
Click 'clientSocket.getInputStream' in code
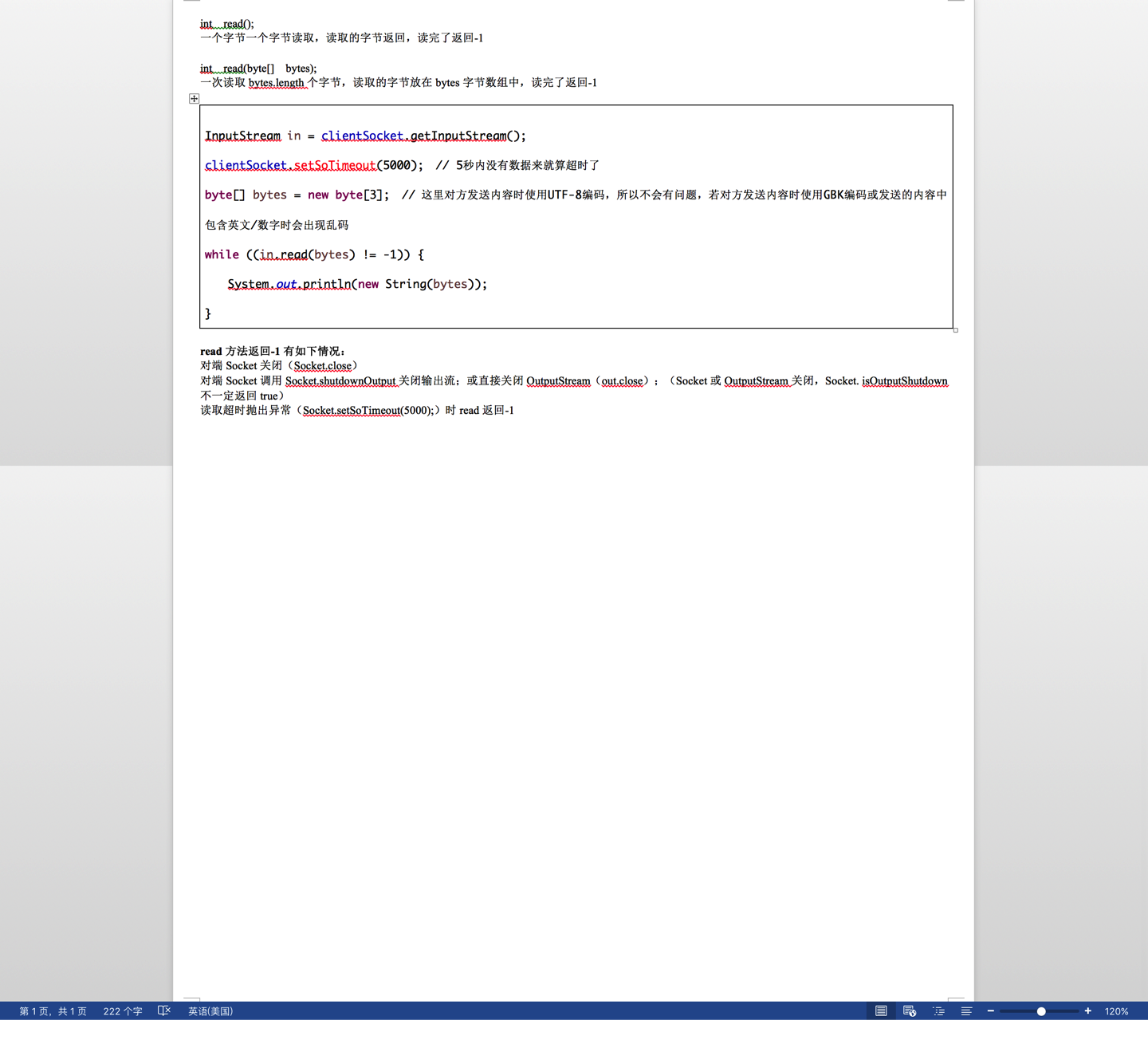(x=414, y=136)
